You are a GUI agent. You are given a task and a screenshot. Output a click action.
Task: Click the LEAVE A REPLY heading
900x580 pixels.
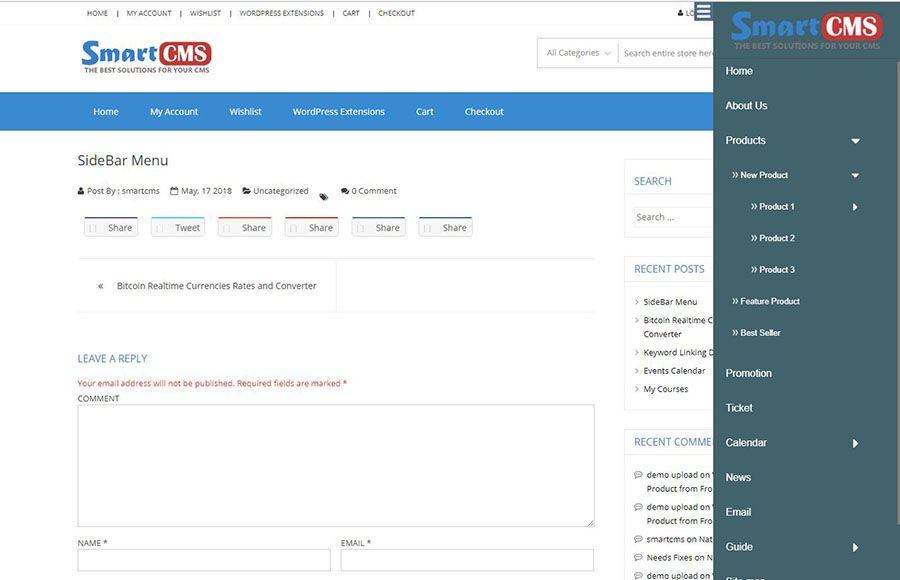pyautogui.click(x=112, y=358)
